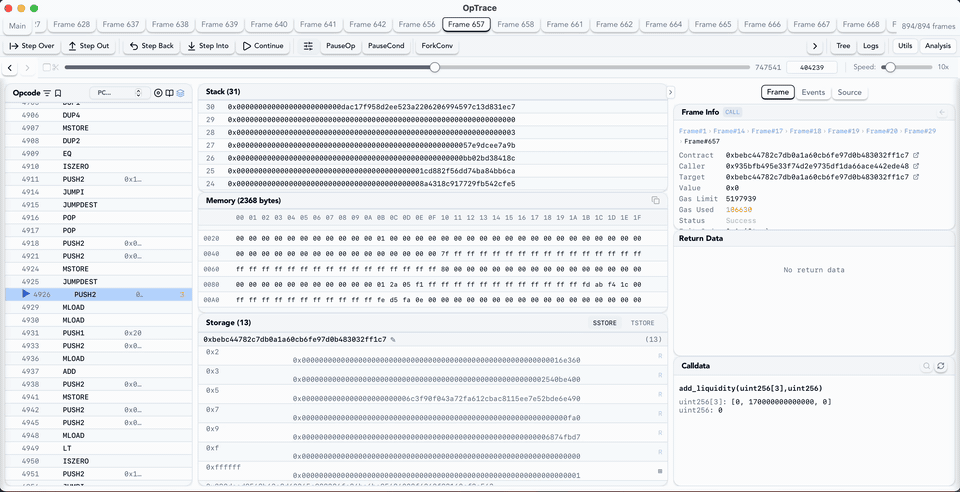Screen dimensions: 960x492
Task: Click the Step Into button
Action: (x=208, y=46)
